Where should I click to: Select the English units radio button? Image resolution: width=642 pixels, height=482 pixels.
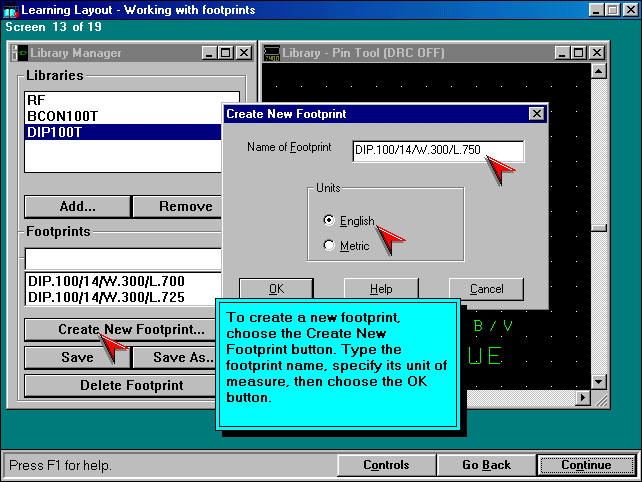tap(330, 220)
